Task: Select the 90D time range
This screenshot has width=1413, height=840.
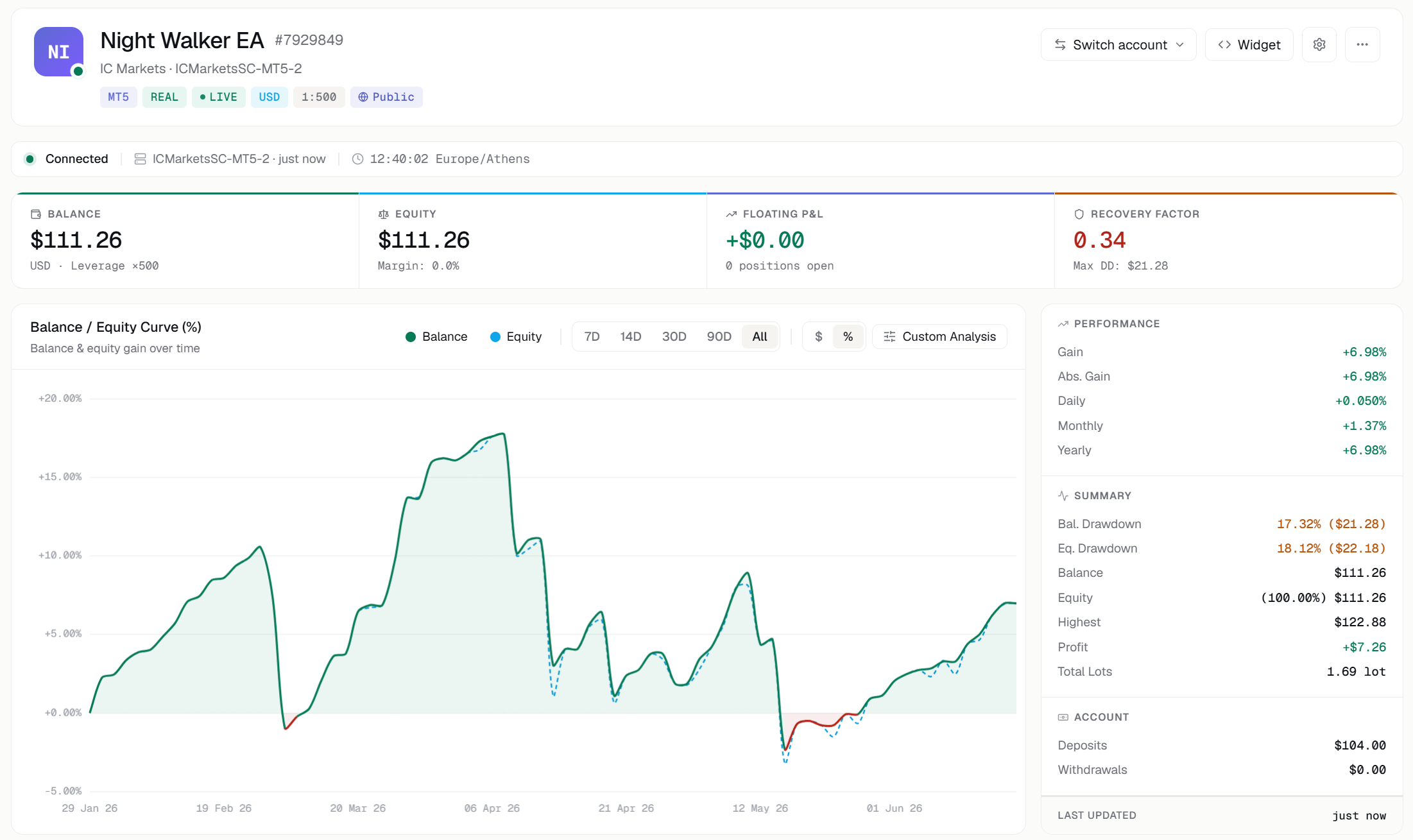Action: [719, 337]
